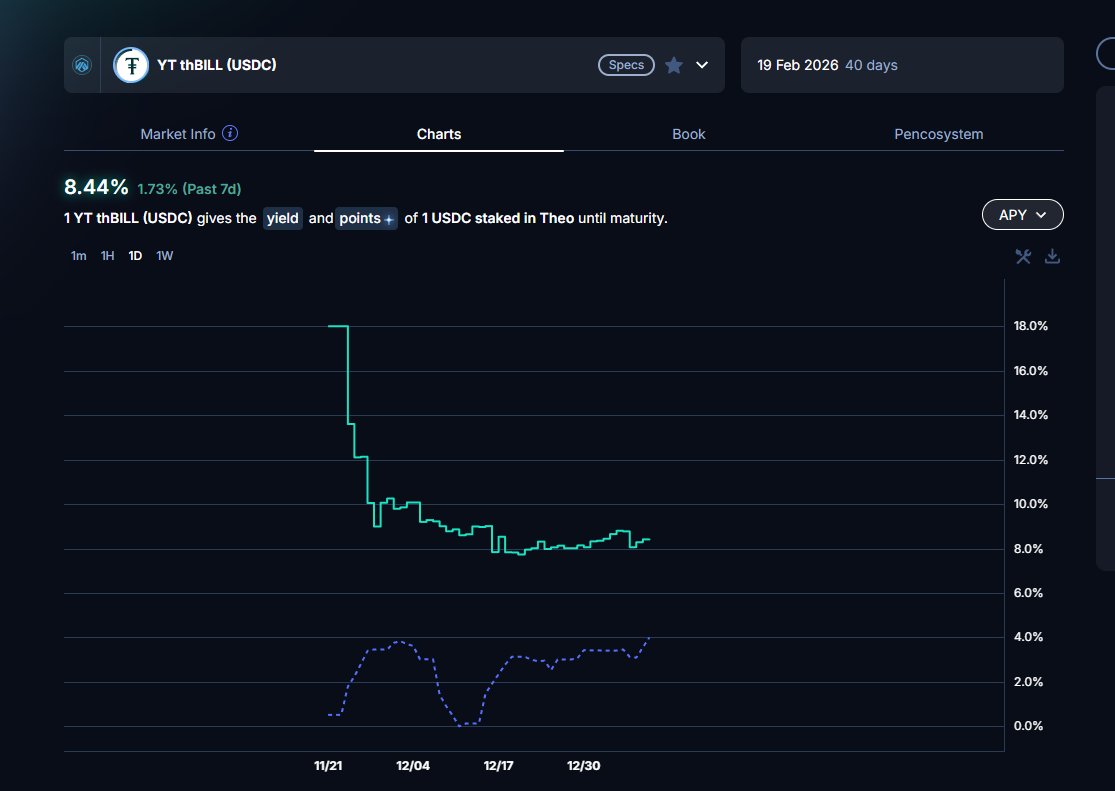Set chart interval to 1W
The image size is (1115, 791).
tap(164, 256)
